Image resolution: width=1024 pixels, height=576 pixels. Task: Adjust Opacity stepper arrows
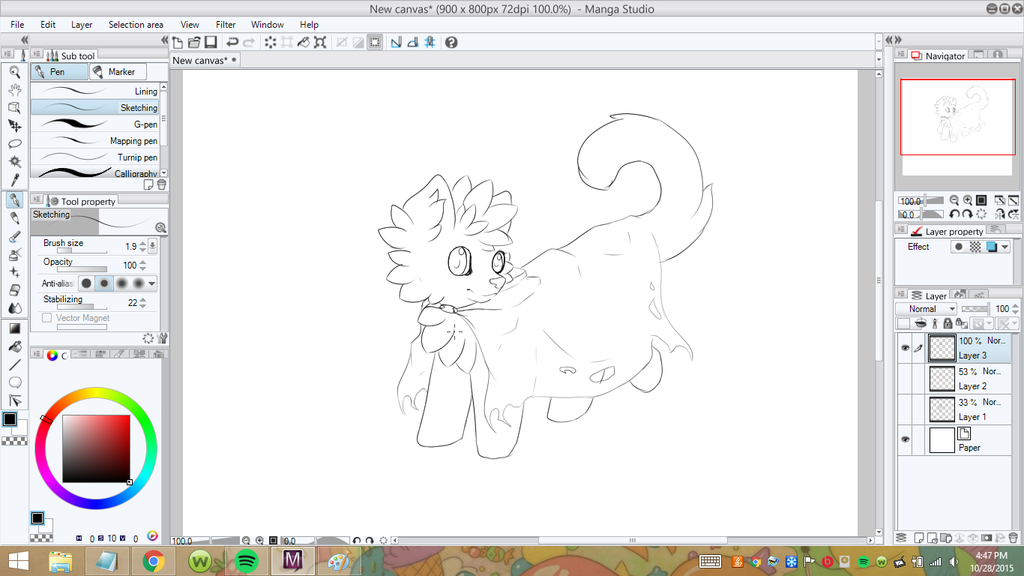point(143,265)
